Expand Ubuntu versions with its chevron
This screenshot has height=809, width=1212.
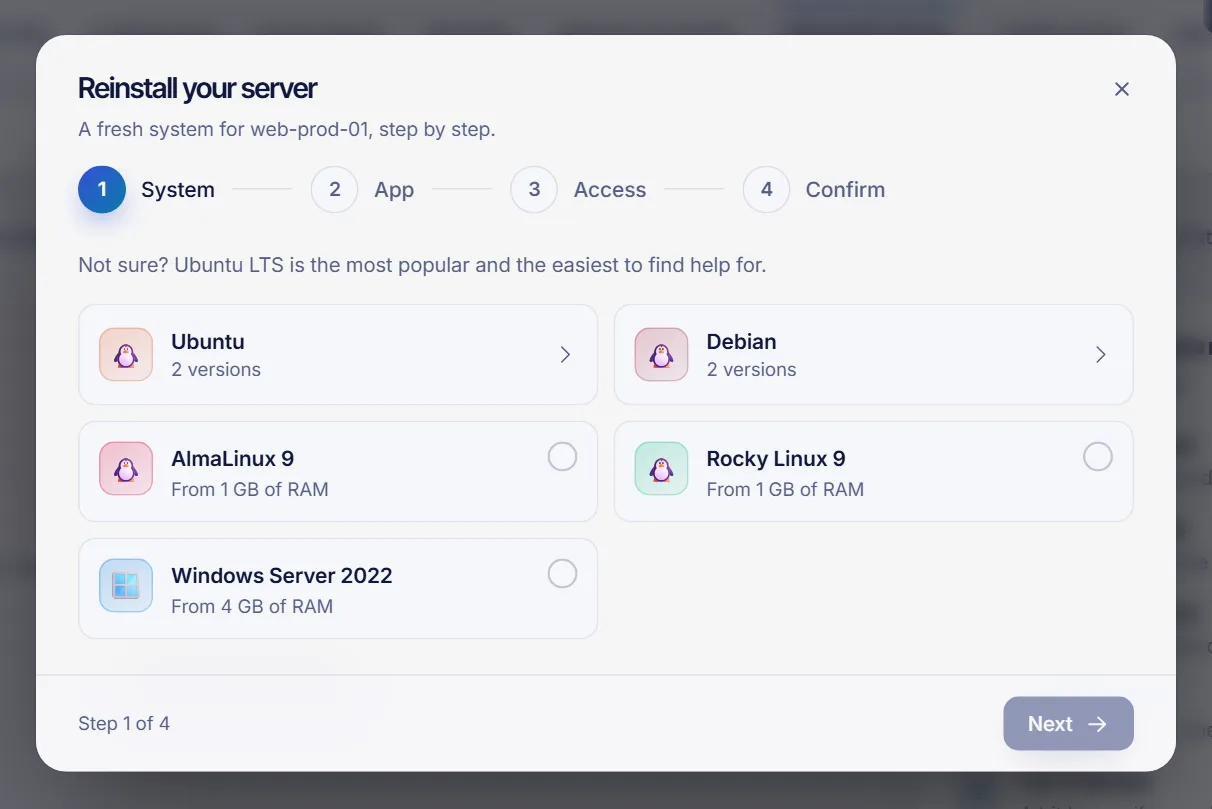565,354
